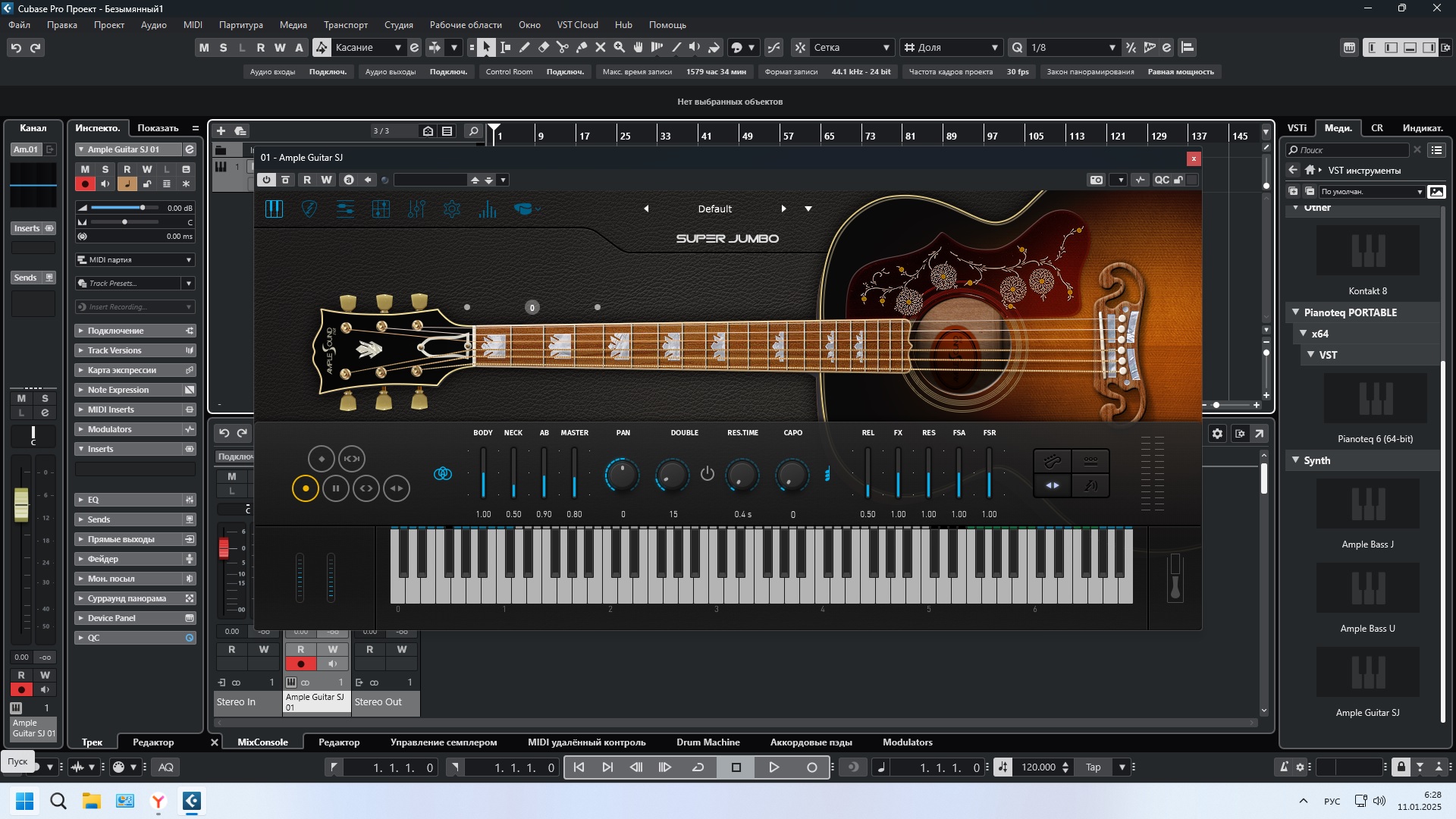This screenshot has height=819, width=1456.
Task: Click the QC button in plugin header
Action: click(1161, 180)
